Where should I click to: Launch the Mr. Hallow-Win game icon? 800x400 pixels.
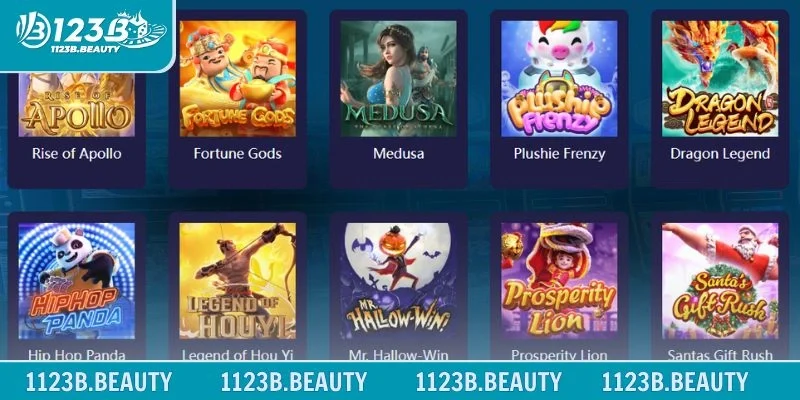click(x=398, y=281)
